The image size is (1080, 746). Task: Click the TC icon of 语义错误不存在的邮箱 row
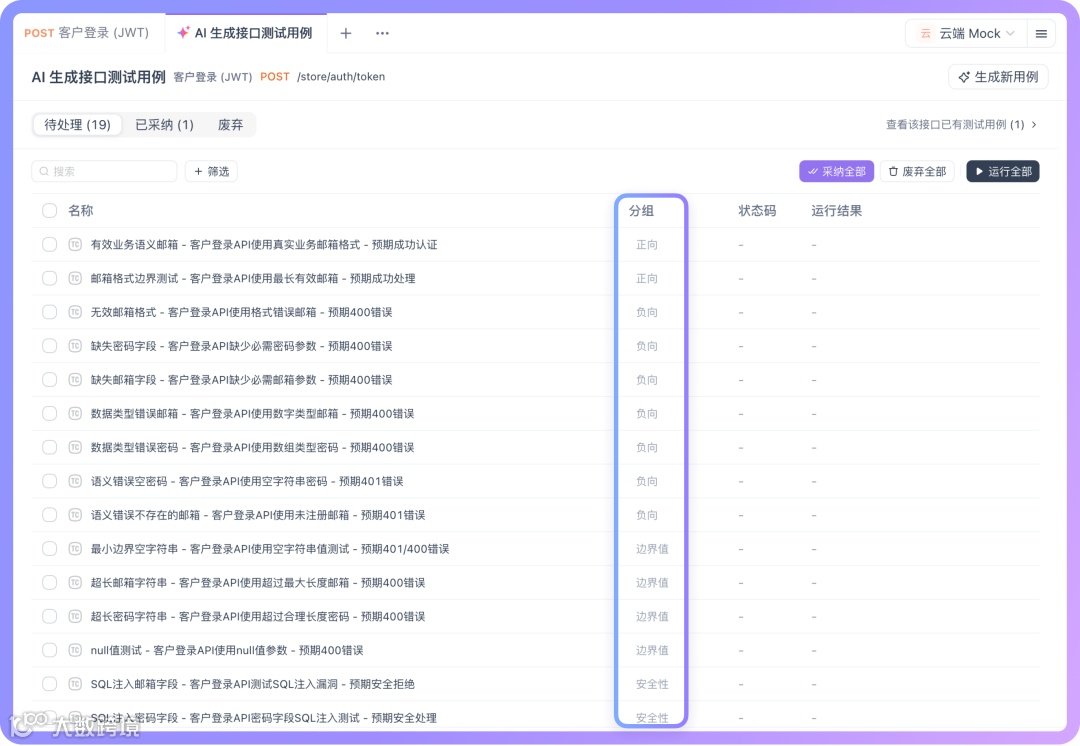(x=75, y=515)
